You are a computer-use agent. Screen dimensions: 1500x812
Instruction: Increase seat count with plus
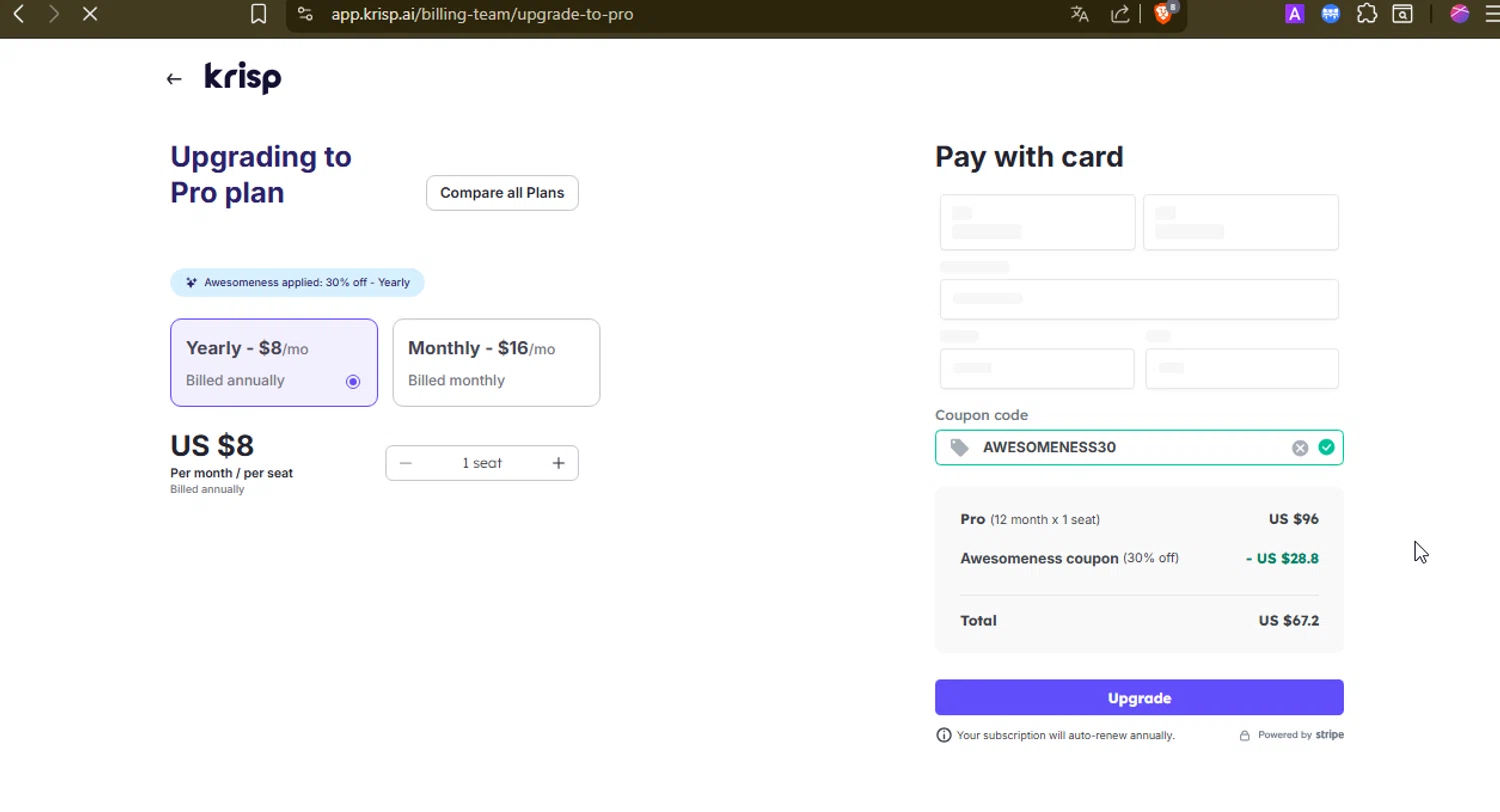coord(558,463)
